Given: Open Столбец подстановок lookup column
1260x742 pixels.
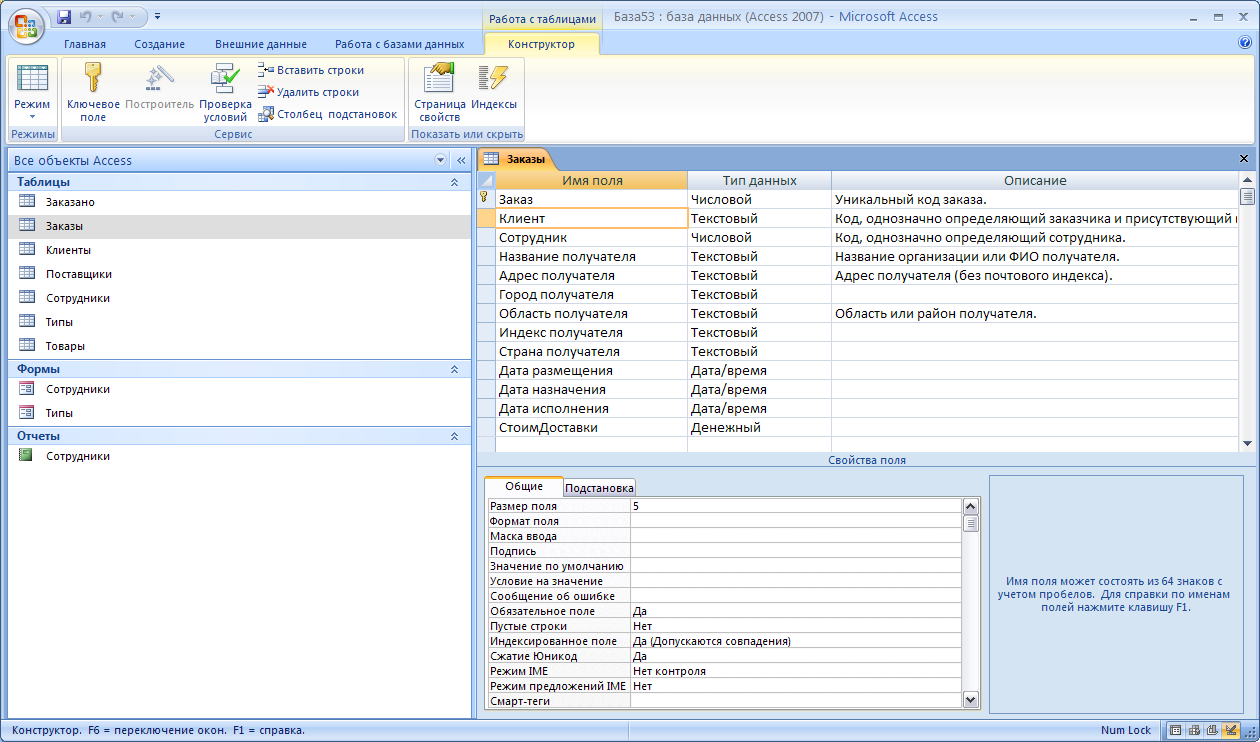Looking at the screenshot, I should tap(328, 114).
